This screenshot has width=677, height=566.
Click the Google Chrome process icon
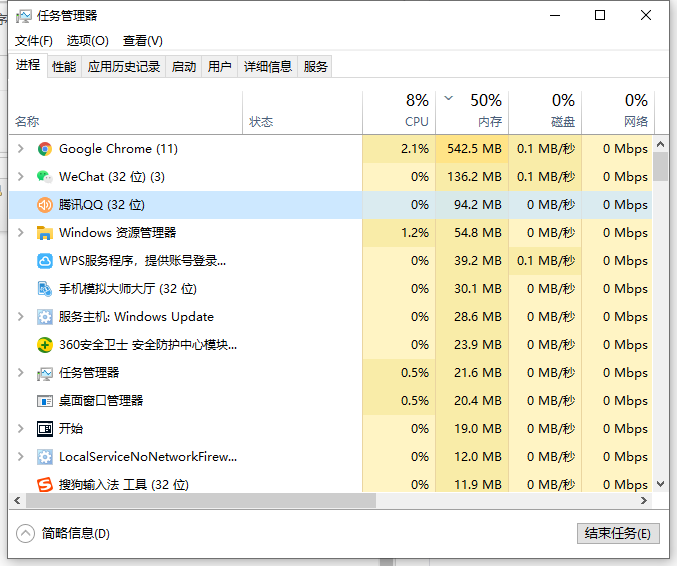coord(44,149)
